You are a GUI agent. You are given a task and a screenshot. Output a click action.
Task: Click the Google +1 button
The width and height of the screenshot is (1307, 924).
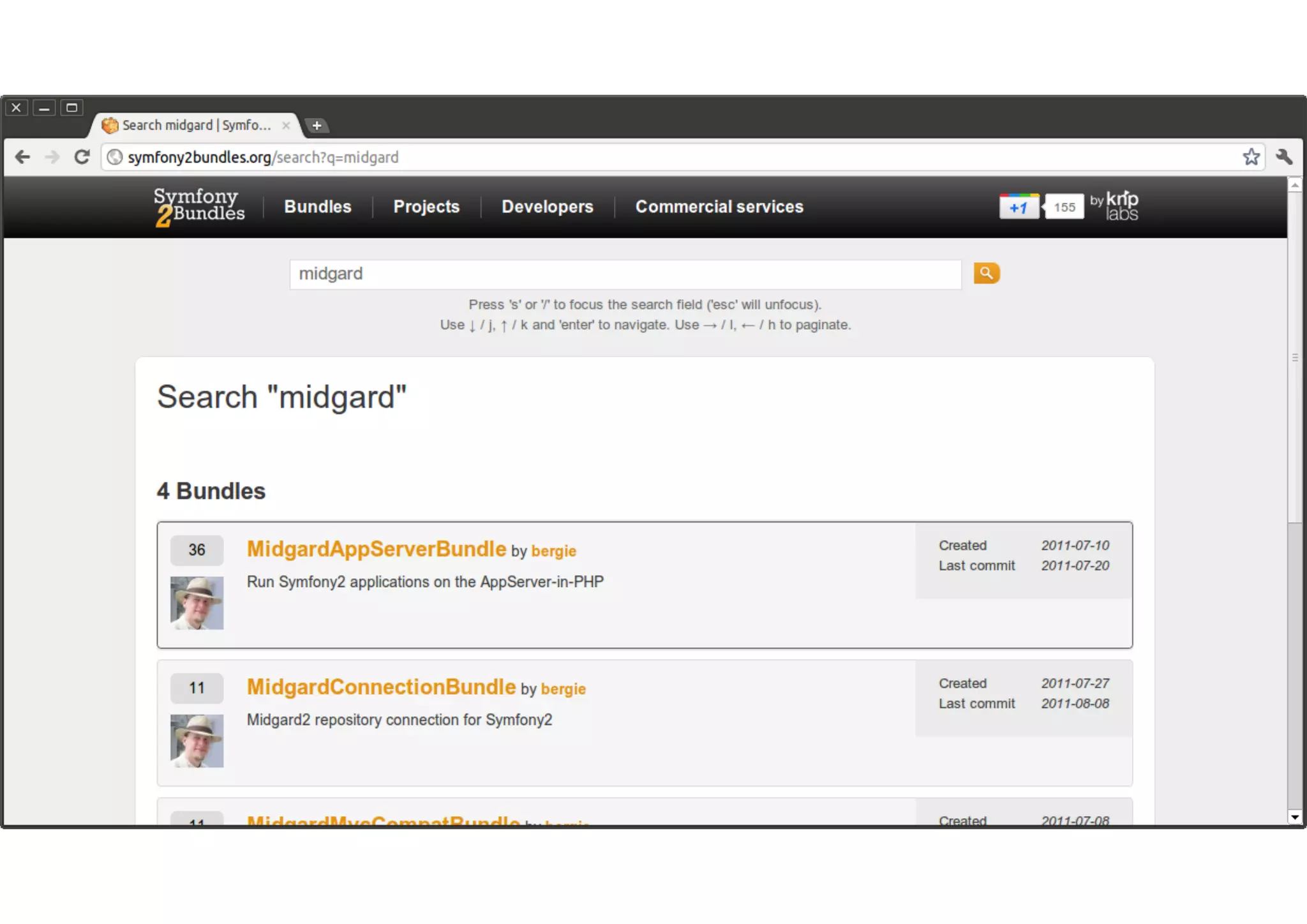[x=1019, y=207]
